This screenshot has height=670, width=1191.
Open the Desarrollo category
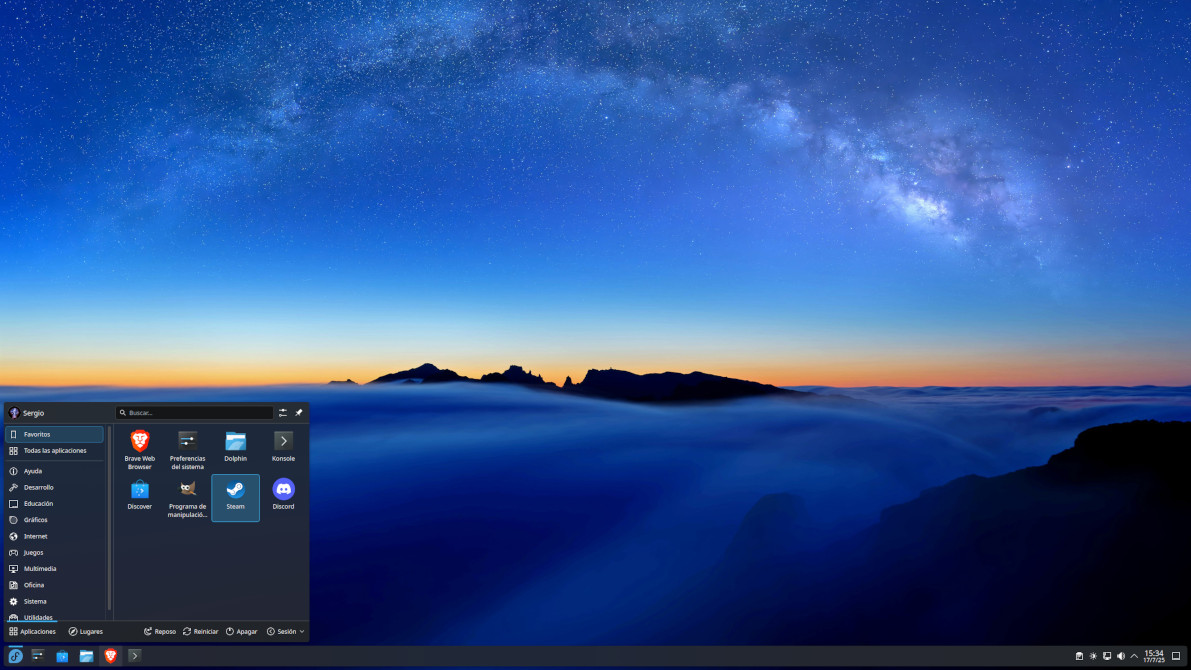click(x=54, y=488)
